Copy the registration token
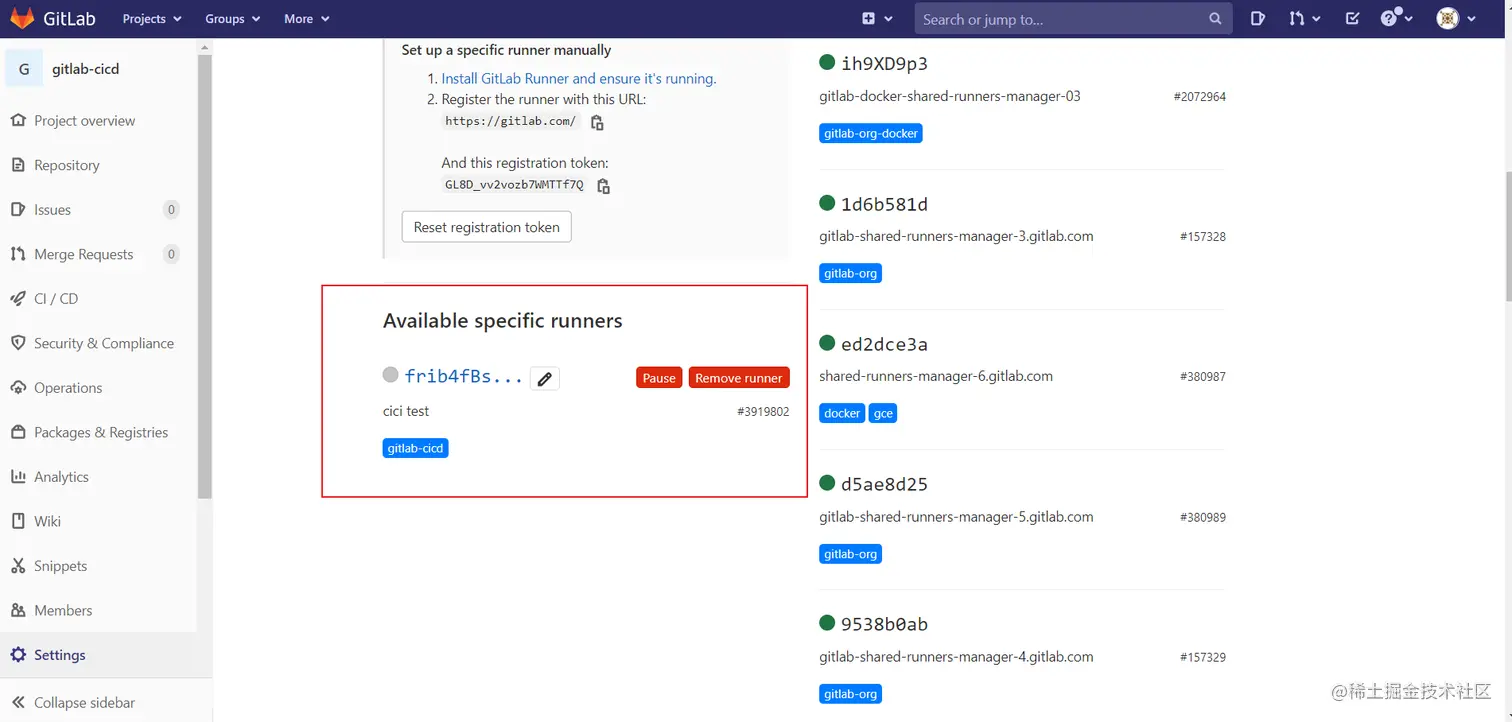 pyautogui.click(x=603, y=186)
